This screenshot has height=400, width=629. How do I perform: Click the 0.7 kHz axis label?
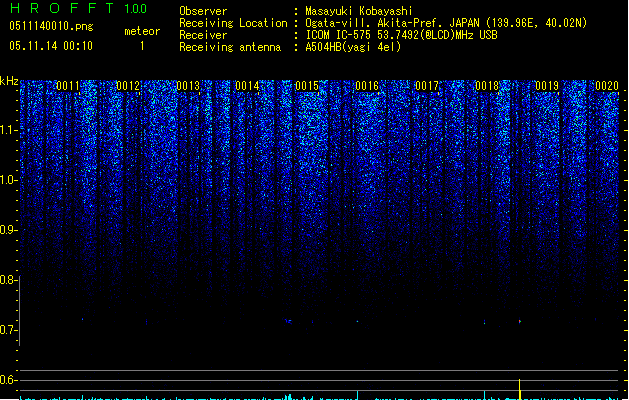click(x=8, y=330)
